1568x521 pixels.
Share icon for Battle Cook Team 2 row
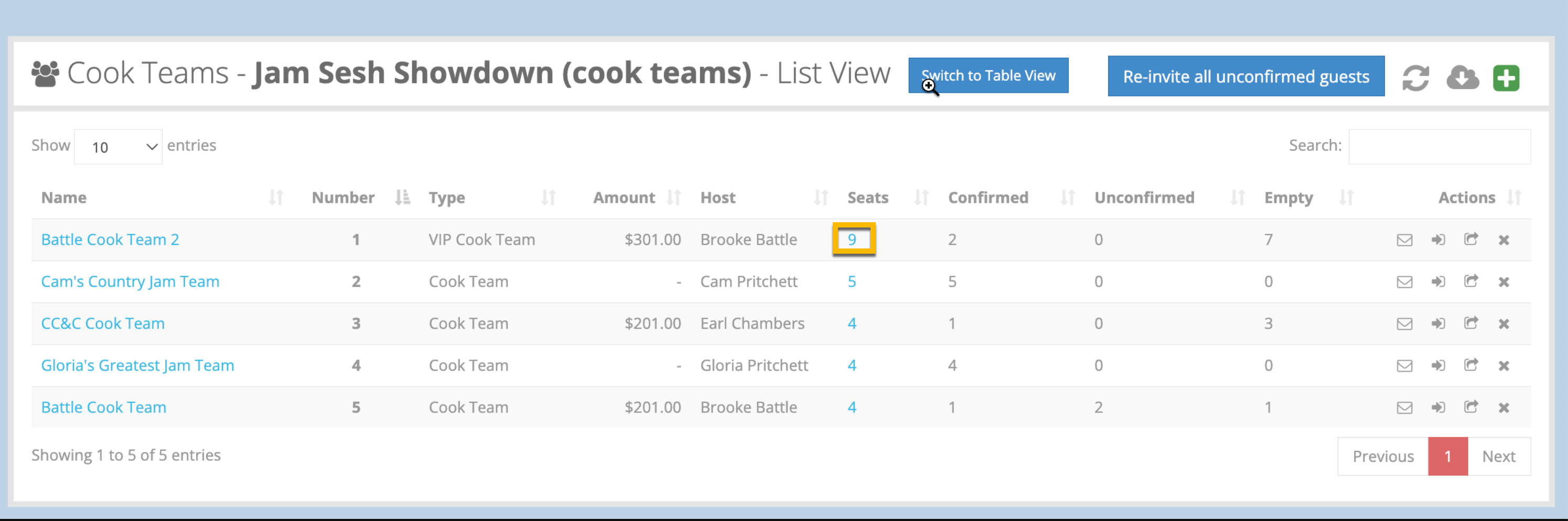[1470, 239]
